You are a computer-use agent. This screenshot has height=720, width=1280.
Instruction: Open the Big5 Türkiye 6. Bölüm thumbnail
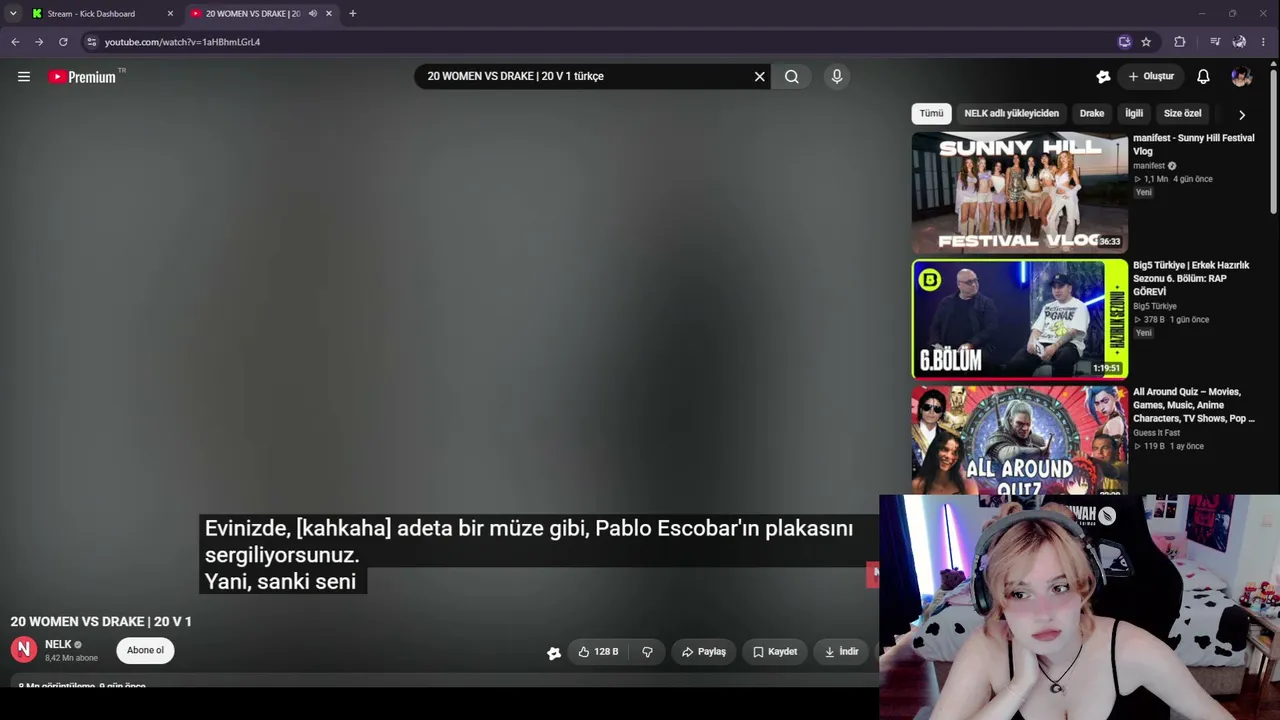point(1019,319)
